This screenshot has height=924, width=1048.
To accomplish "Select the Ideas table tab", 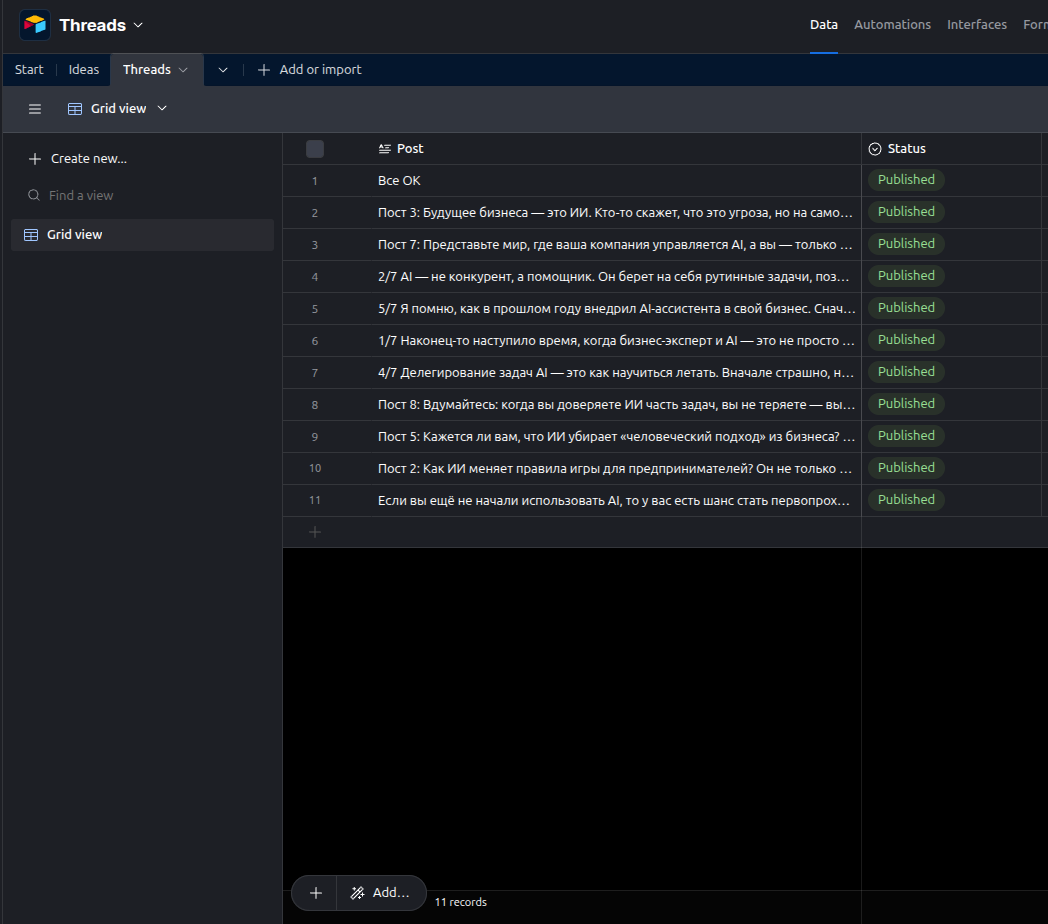I will click(x=84, y=70).
